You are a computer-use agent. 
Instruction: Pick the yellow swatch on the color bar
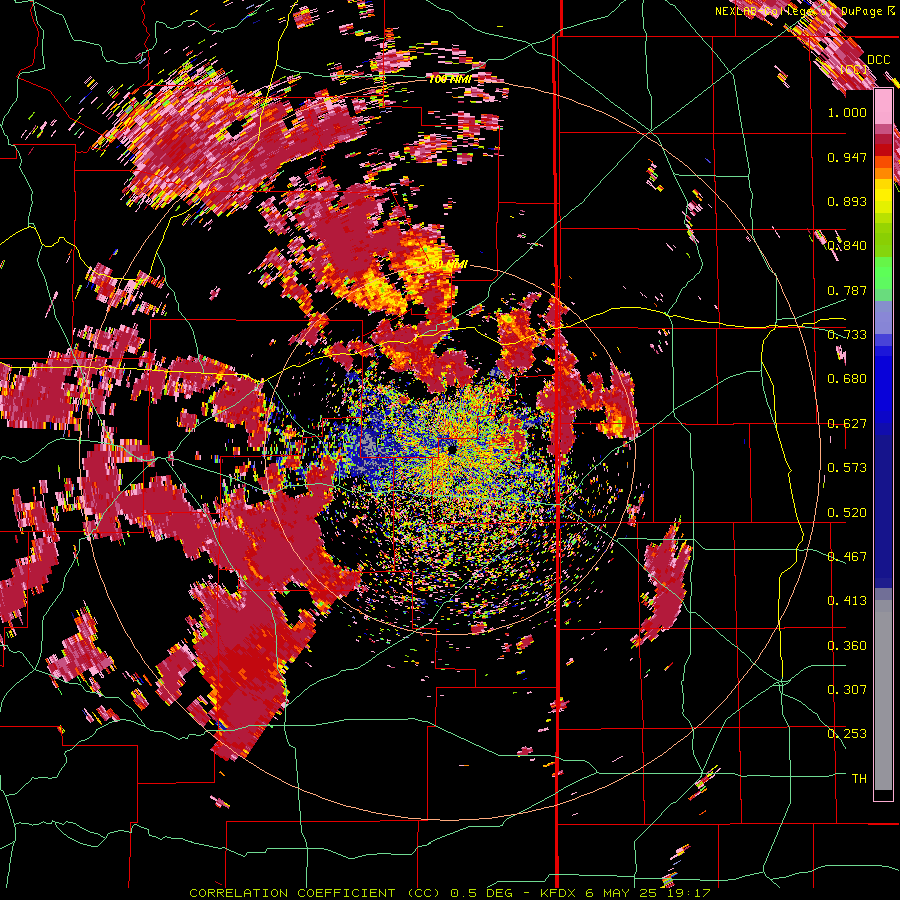point(883,198)
